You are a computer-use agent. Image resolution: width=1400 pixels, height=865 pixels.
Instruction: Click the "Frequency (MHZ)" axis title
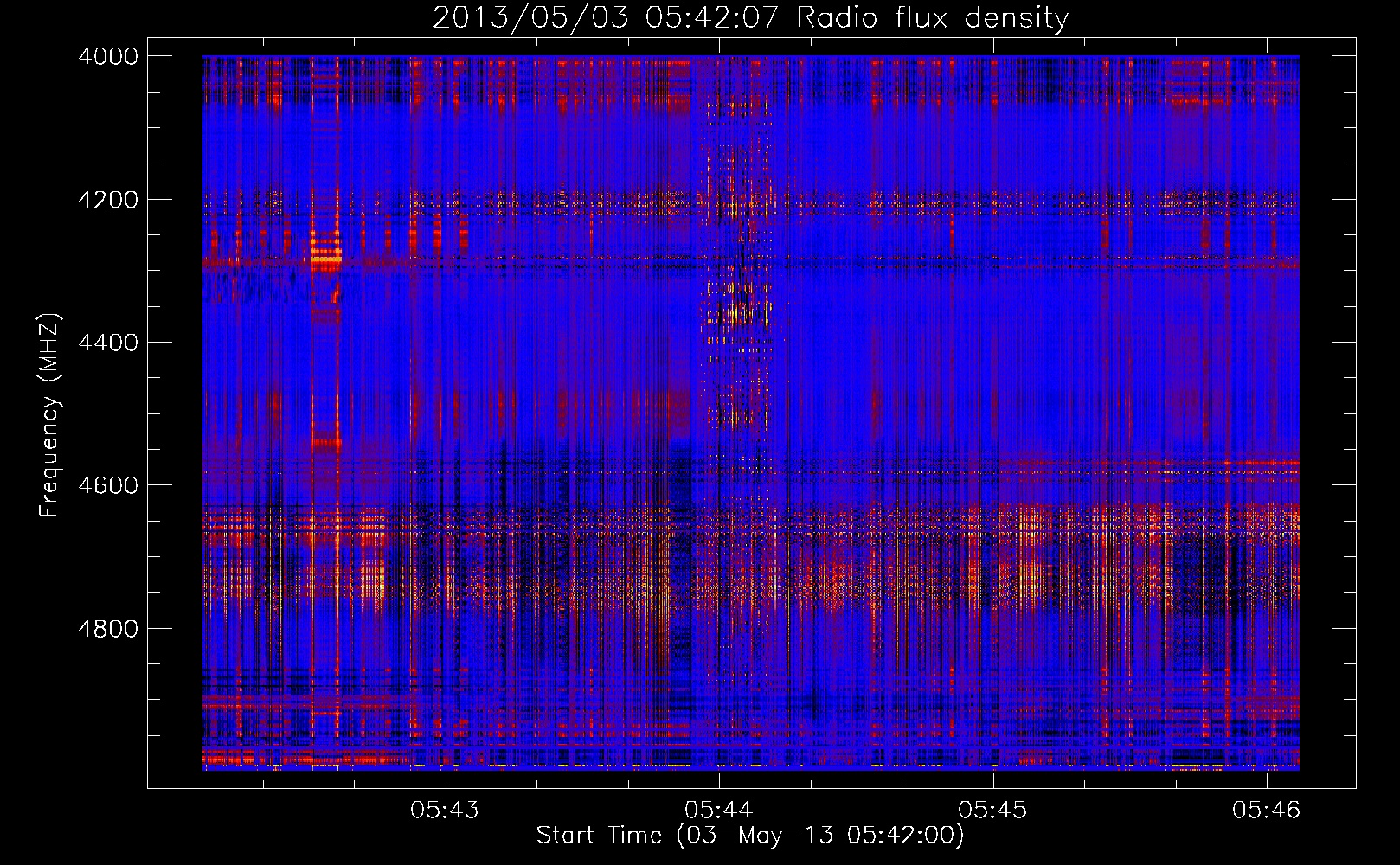(50, 415)
